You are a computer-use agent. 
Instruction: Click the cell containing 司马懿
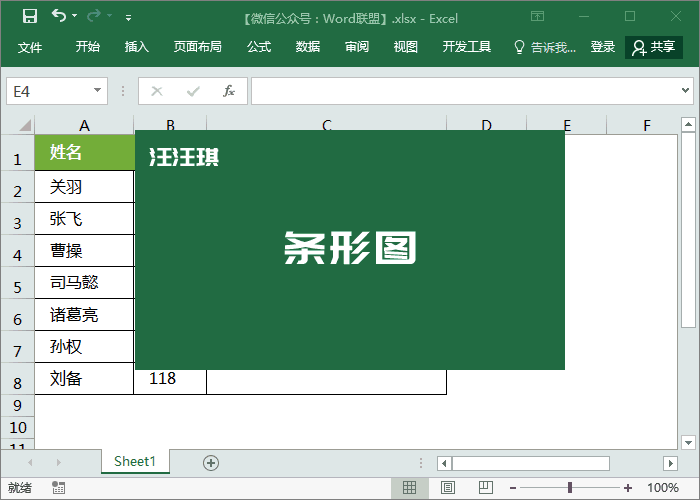(x=84, y=283)
